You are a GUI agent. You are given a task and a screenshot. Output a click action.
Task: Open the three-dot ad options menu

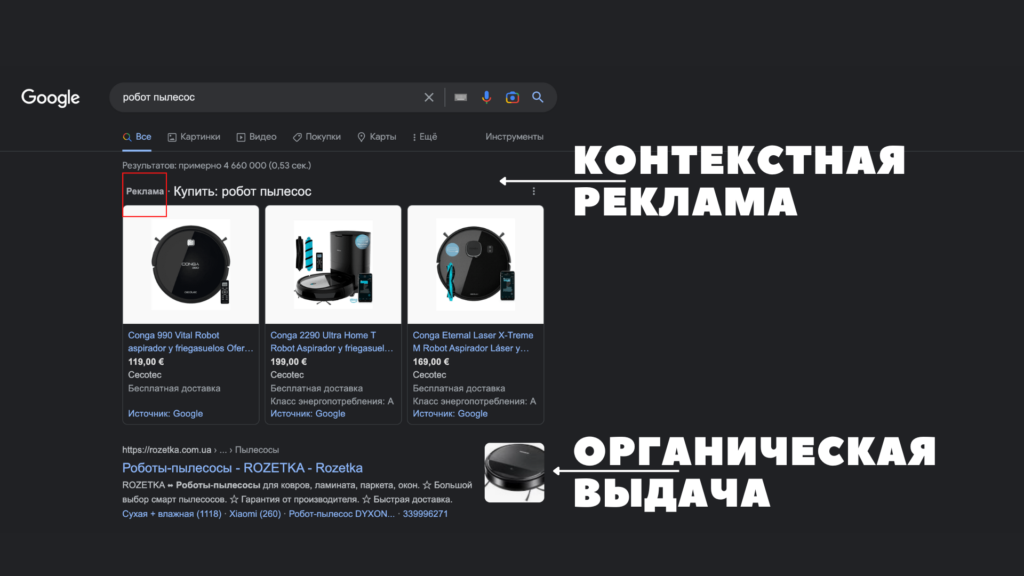pos(534,191)
